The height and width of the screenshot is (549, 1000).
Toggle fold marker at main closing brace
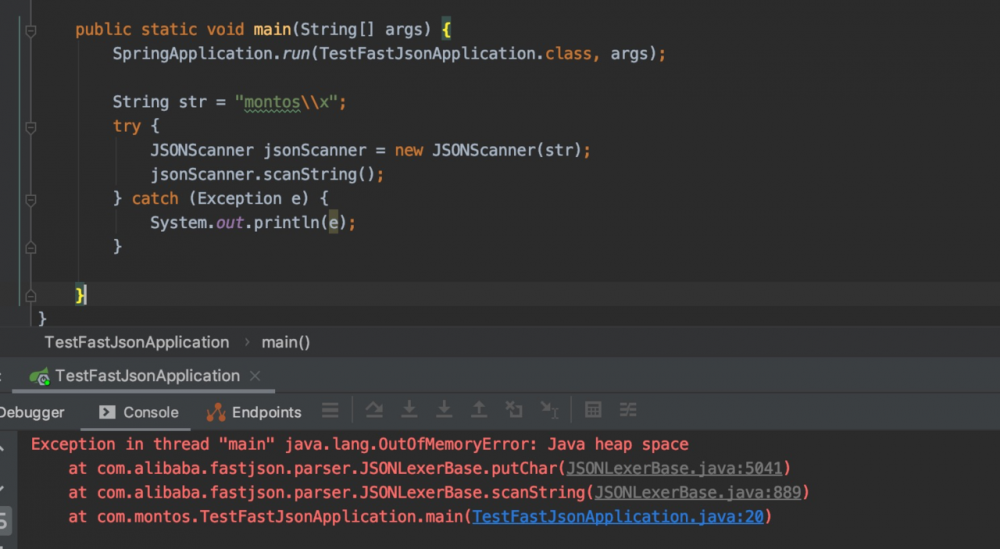pyautogui.click(x=31, y=296)
